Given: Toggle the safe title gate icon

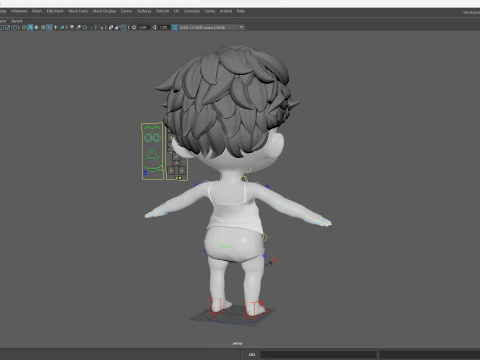Looking at the screenshot, I should pyautogui.click(x=14, y=27).
